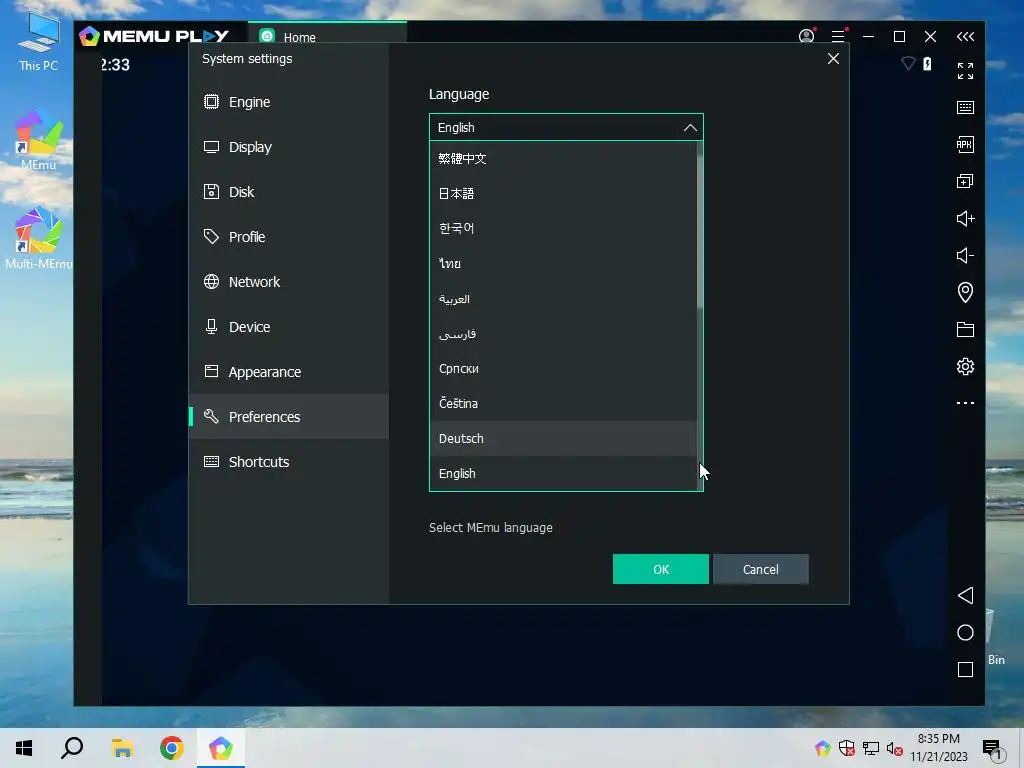Open the Device settings section
Image resolution: width=1024 pixels, height=768 pixels.
click(289, 327)
